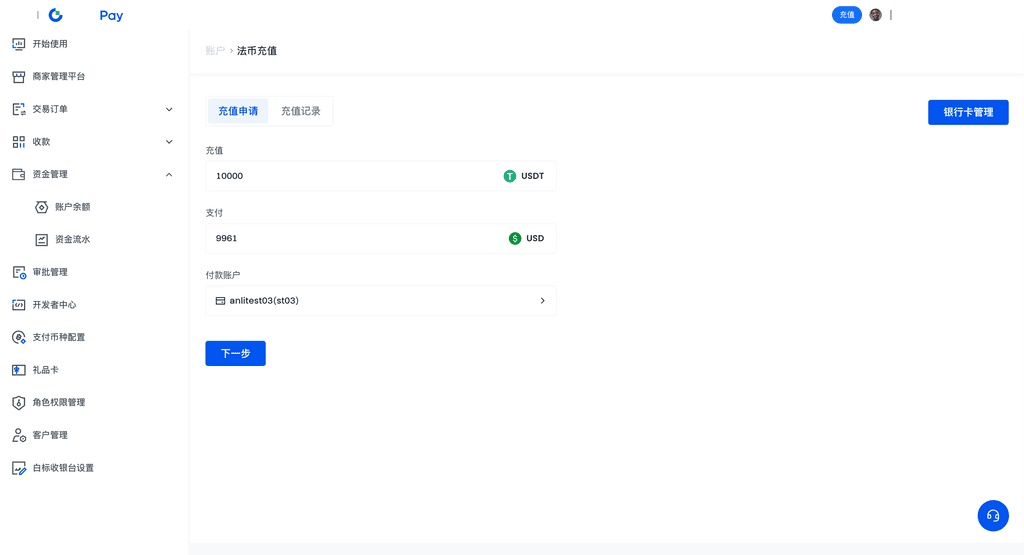Switch to the 充值记录 tab
The image size is (1024, 555).
pyautogui.click(x=300, y=111)
